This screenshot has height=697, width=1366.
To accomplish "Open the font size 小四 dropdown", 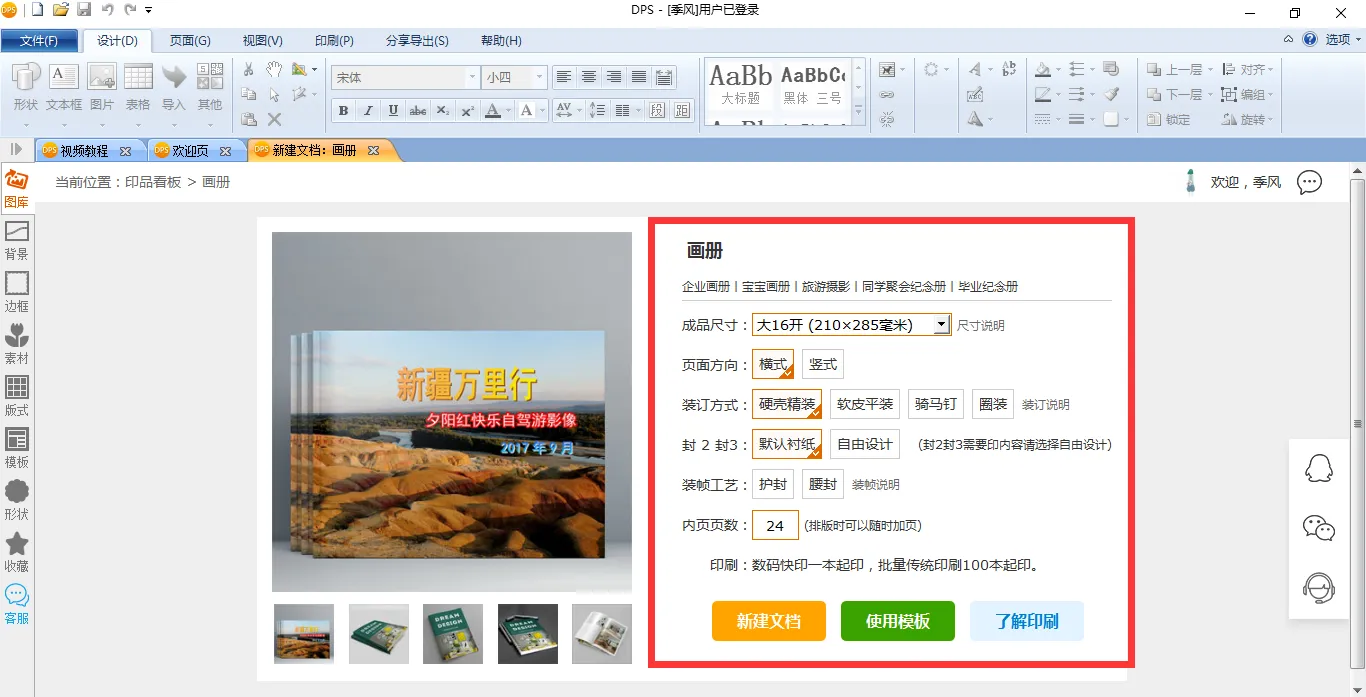I will pyautogui.click(x=540, y=77).
